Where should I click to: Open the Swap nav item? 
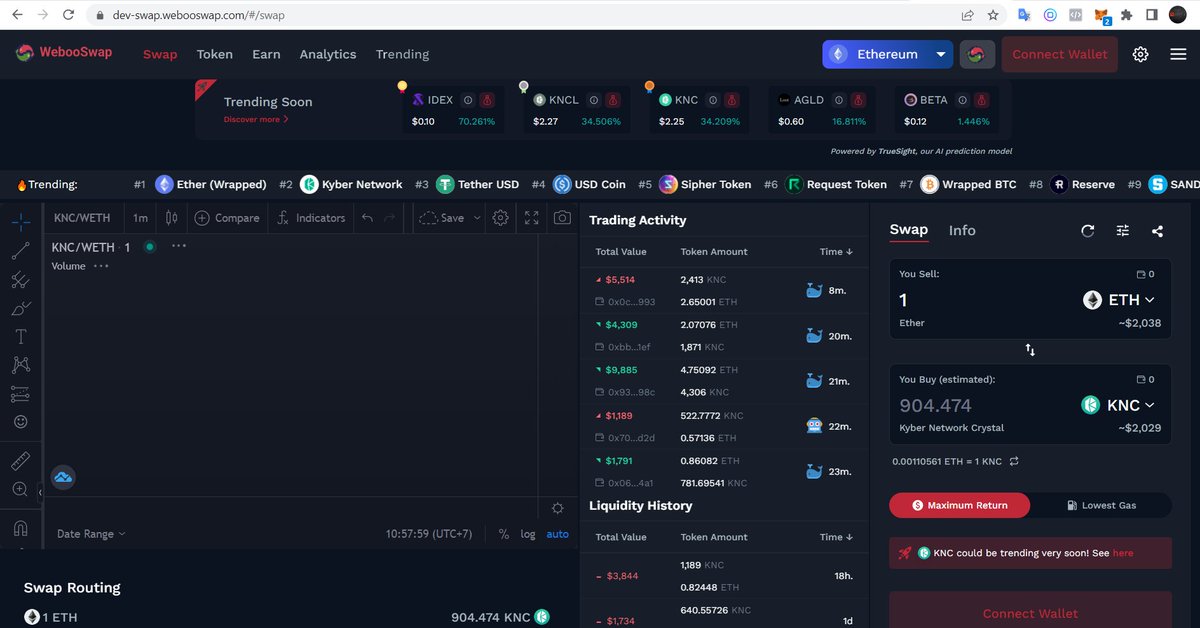[x=160, y=54]
